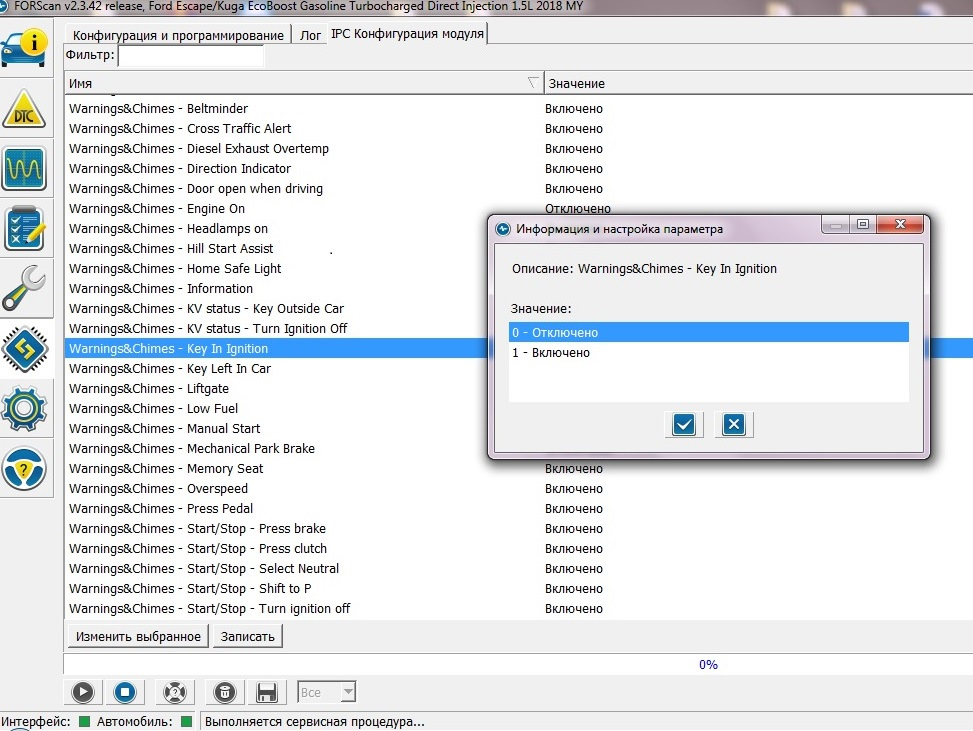The height and width of the screenshot is (731, 973).
Task: Select 'Start/Stop - Turn ignition off' row
Action: coord(519,609)
